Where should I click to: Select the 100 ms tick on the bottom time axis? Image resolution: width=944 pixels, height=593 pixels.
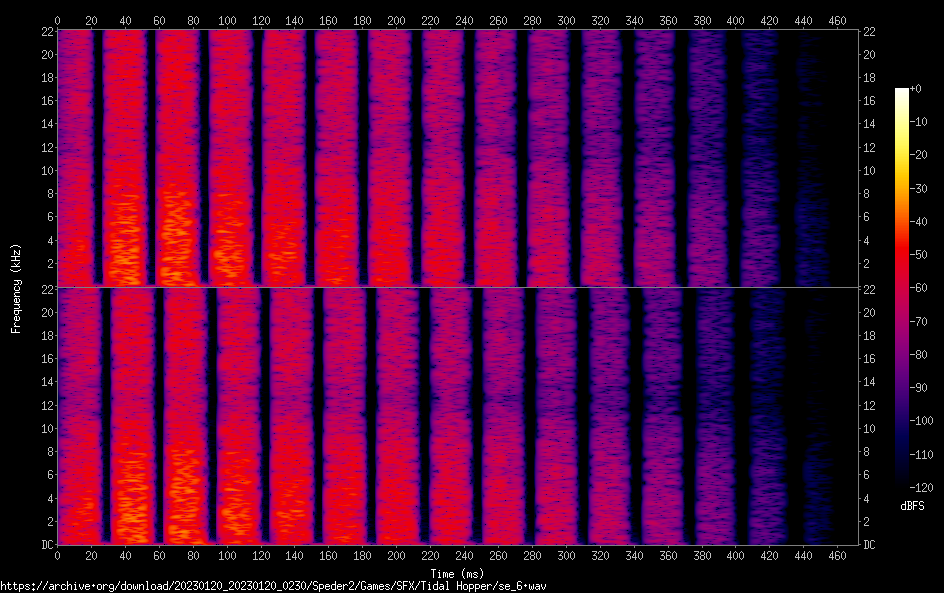(x=227, y=556)
